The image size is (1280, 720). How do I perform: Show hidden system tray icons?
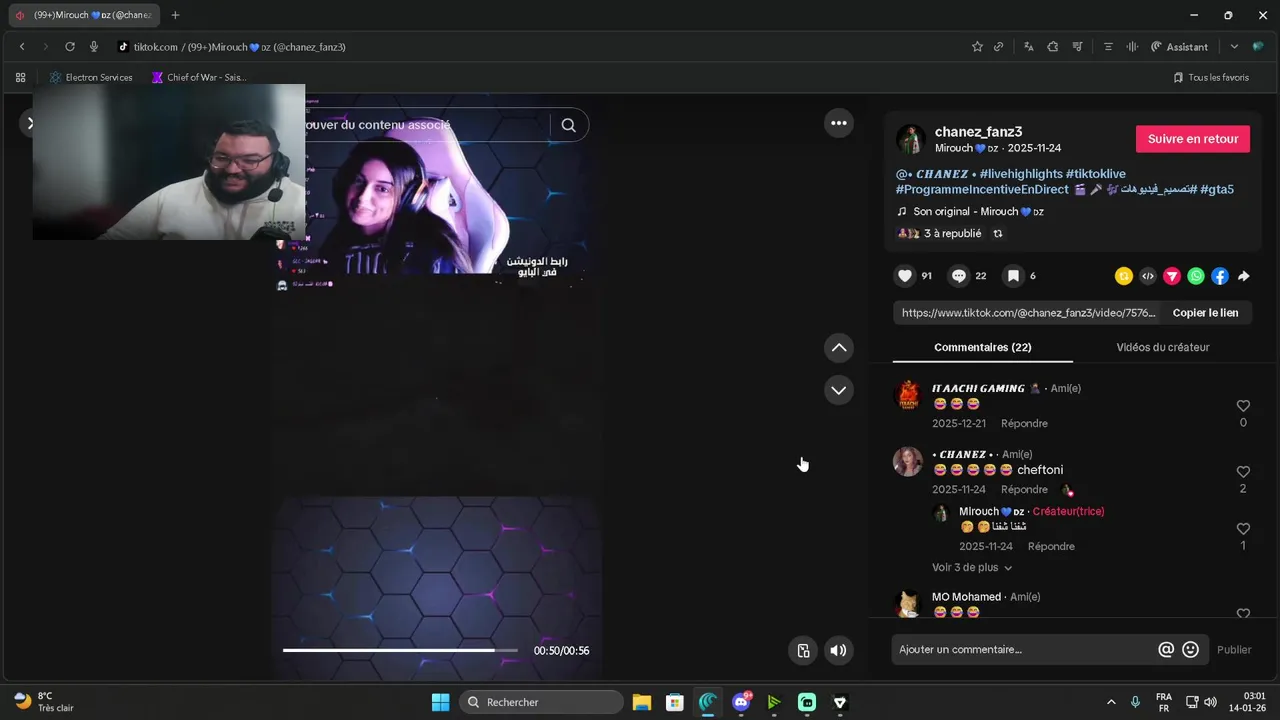[1110, 702]
